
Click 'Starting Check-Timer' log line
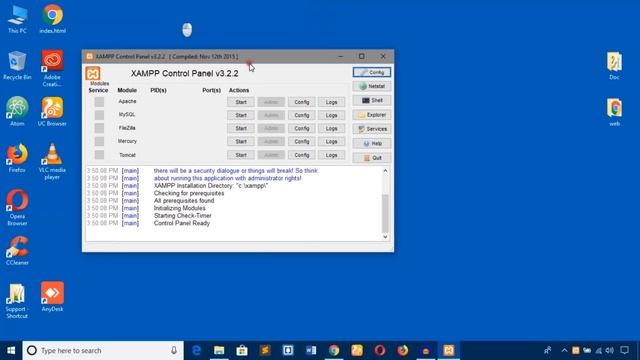(182, 216)
